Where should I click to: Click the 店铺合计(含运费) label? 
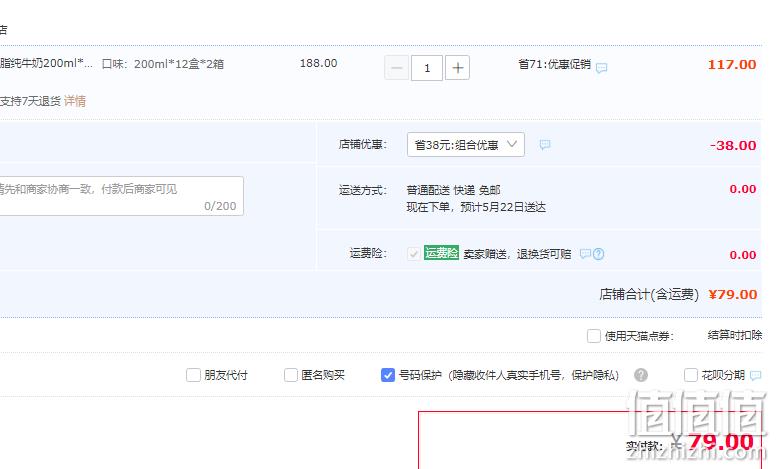649,294
